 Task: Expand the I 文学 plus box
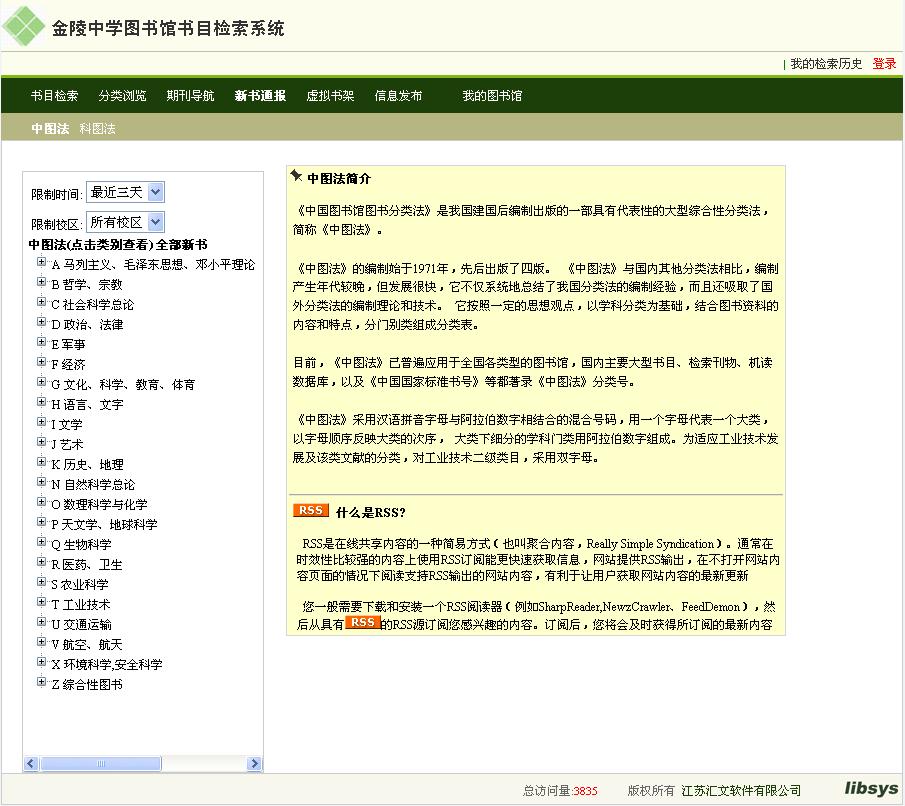(41, 421)
